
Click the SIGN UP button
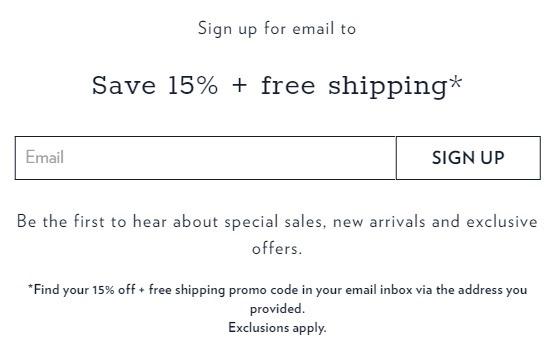pos(468,158)
